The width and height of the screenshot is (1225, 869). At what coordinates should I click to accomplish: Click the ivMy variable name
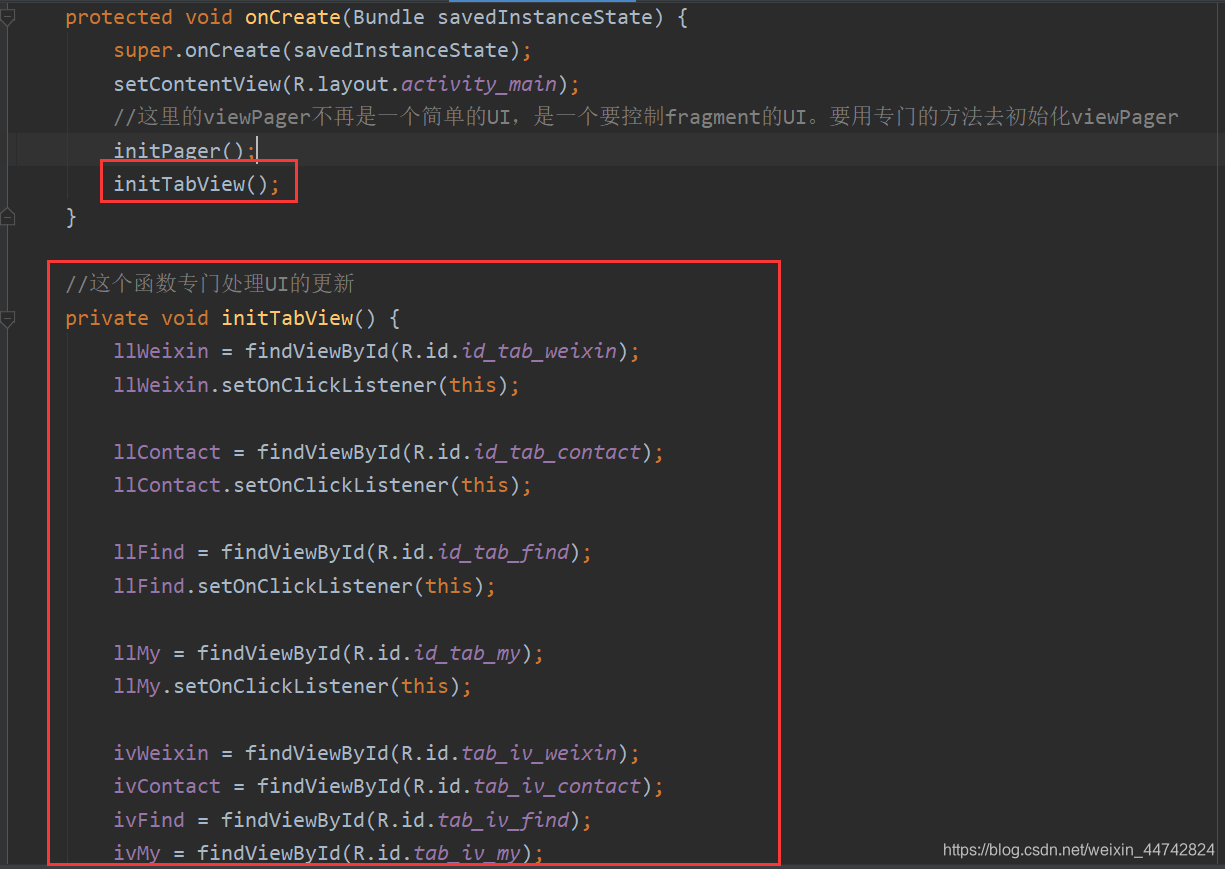(x=137, y=853)
